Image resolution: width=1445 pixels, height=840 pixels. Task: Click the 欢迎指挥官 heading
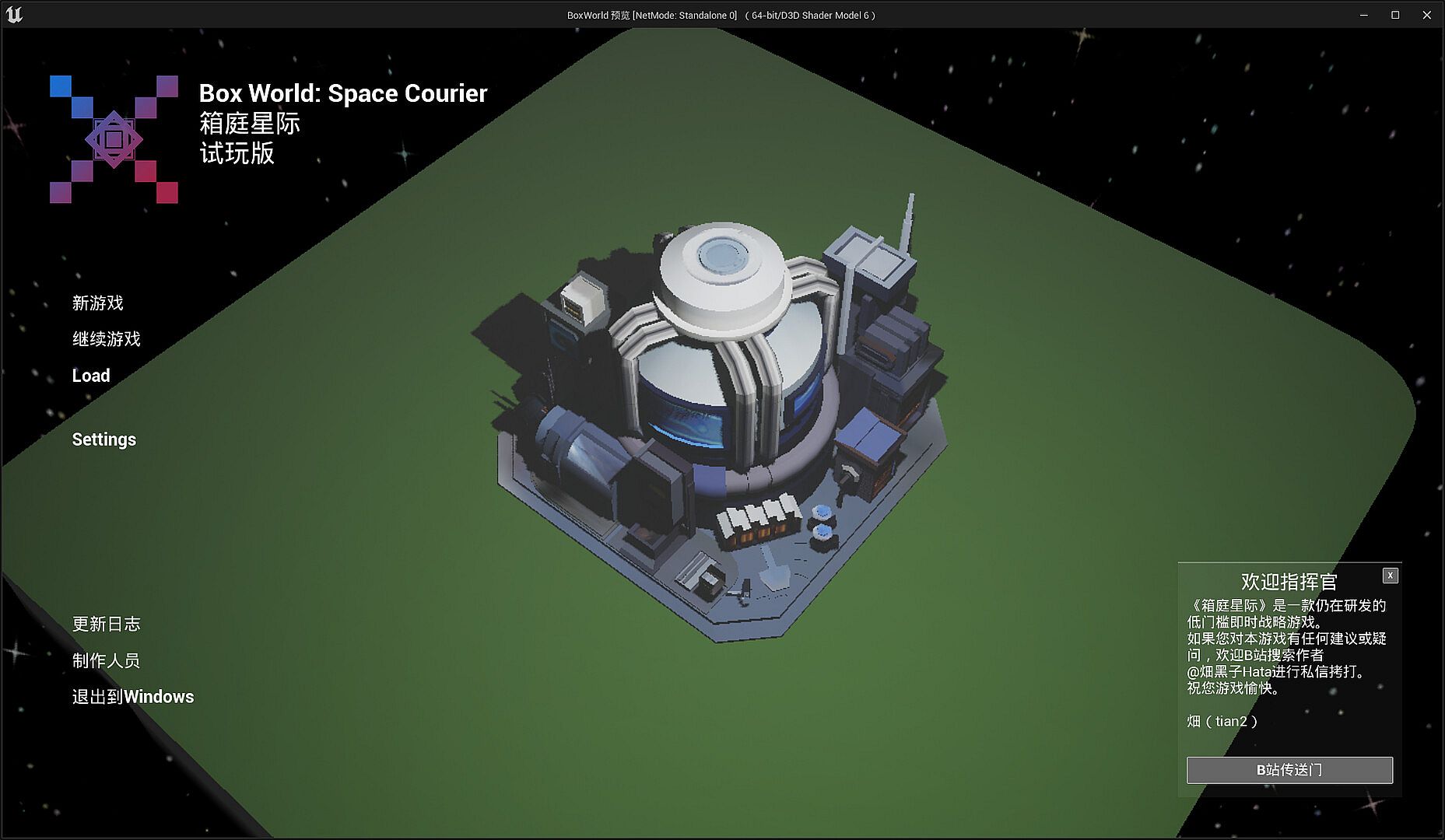coord(1289,582)
